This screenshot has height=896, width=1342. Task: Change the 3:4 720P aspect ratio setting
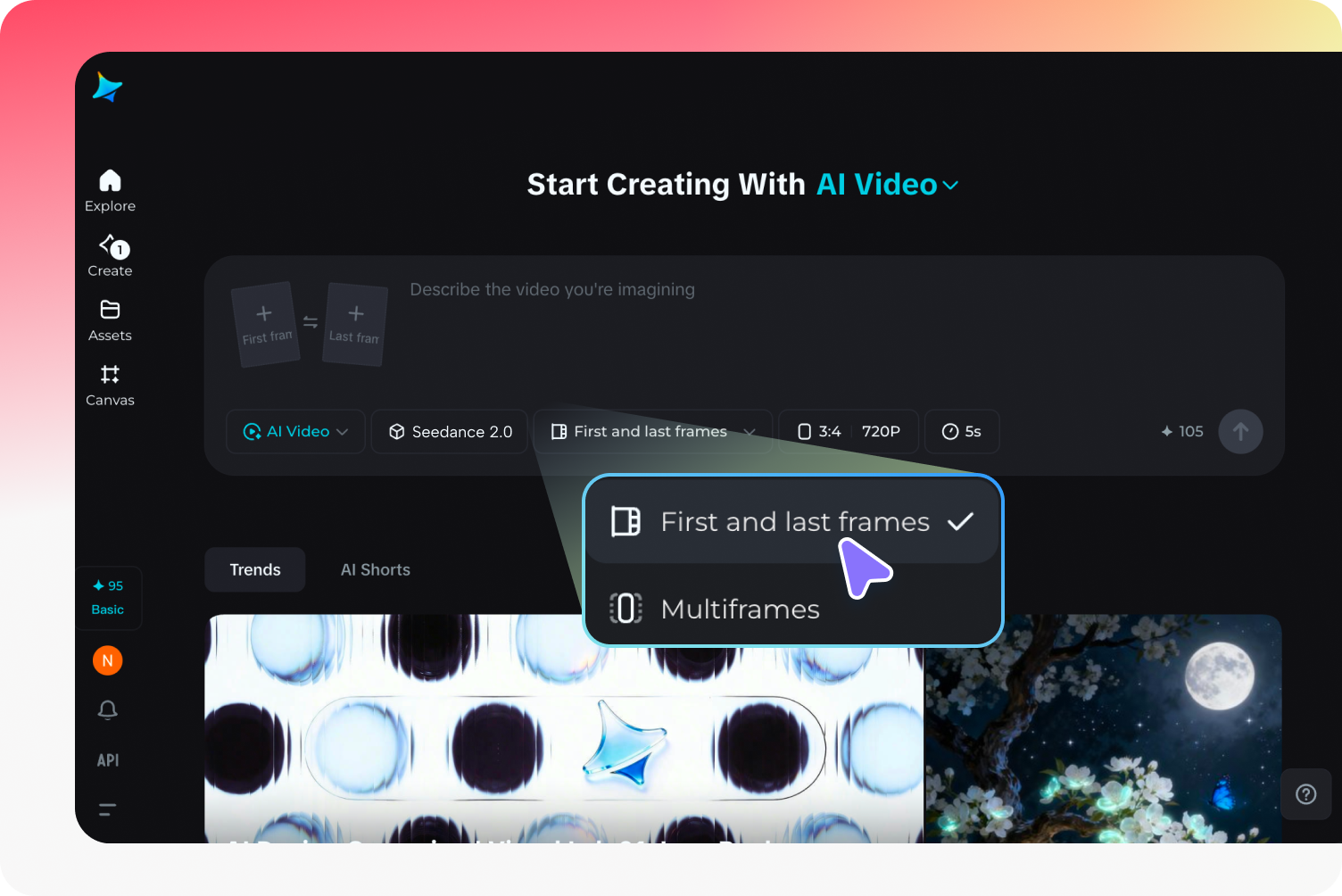pos(849,432)
